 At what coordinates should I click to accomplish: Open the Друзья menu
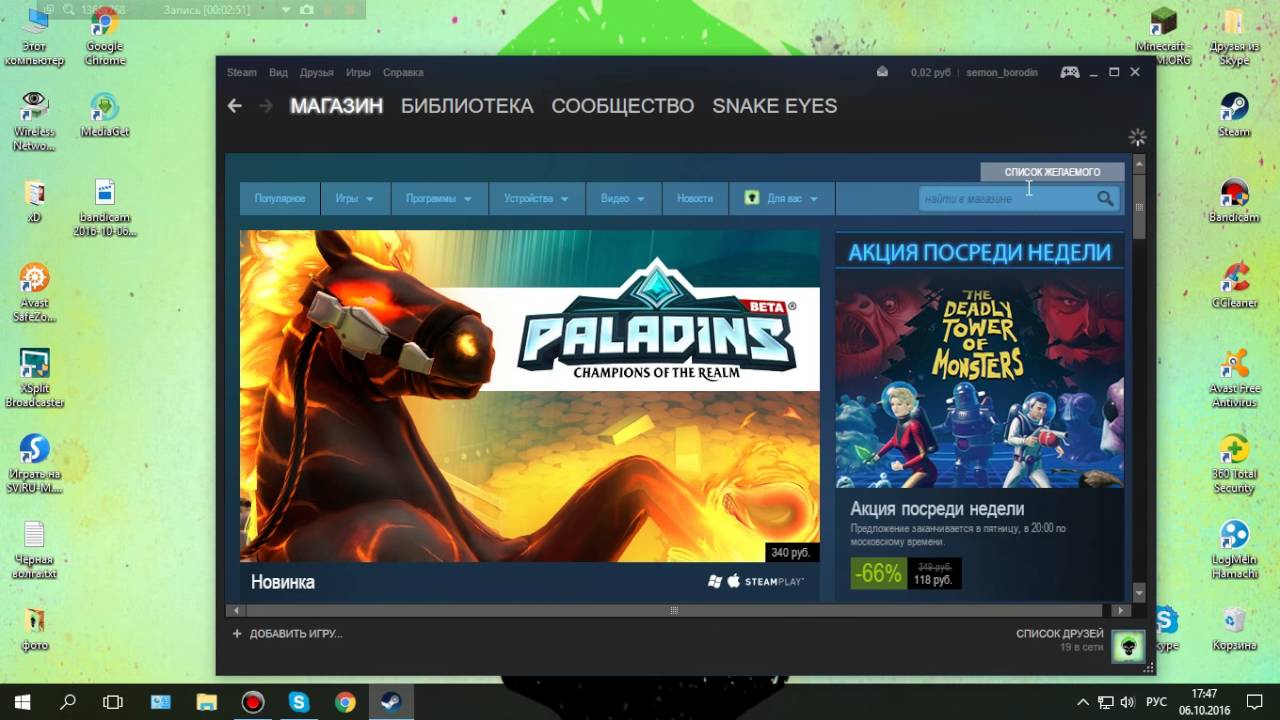point(317,73)
